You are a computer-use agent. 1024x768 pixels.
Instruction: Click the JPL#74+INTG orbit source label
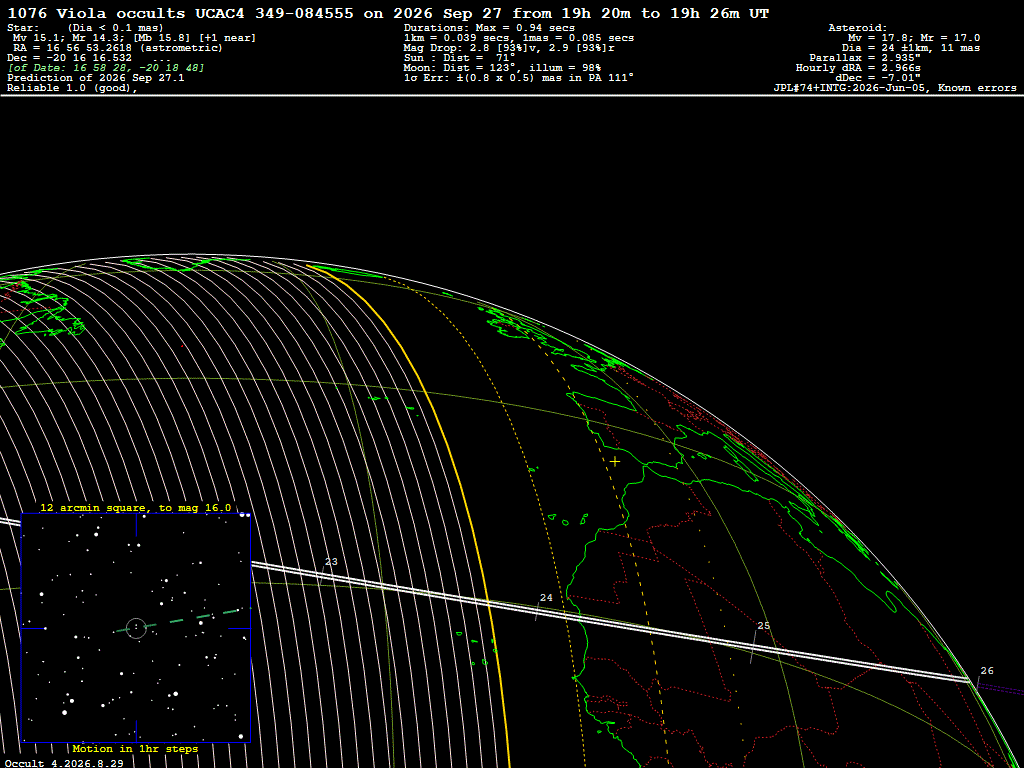point(895,88)
